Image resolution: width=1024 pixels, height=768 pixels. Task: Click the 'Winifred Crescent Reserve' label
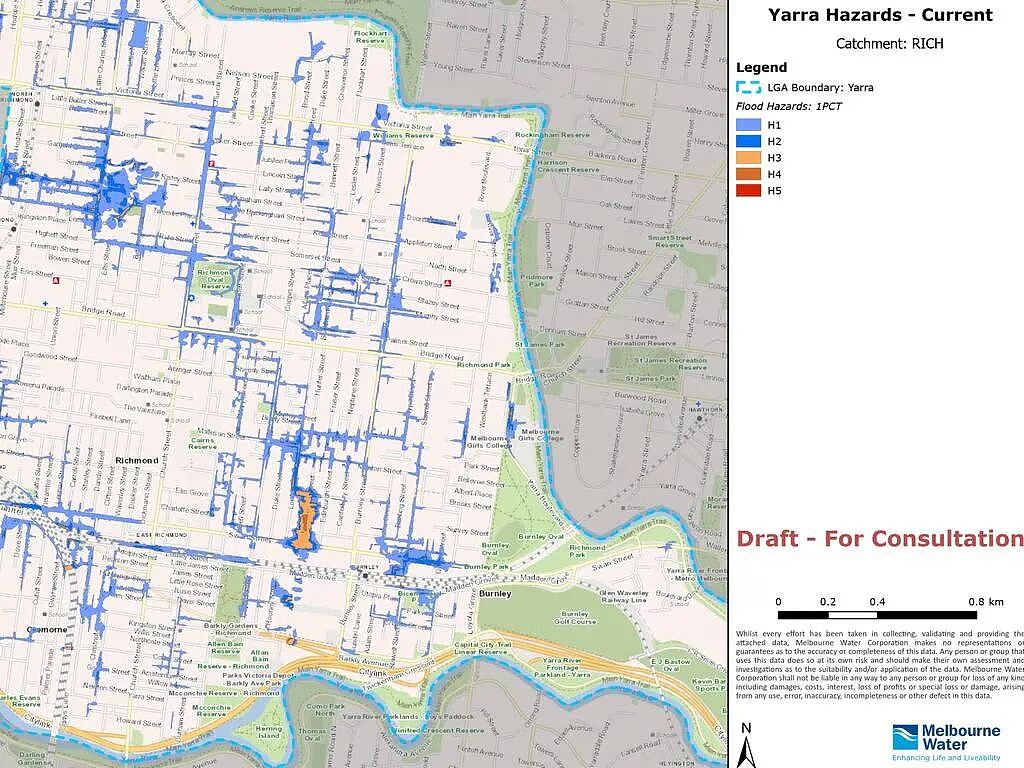(438, 730)
